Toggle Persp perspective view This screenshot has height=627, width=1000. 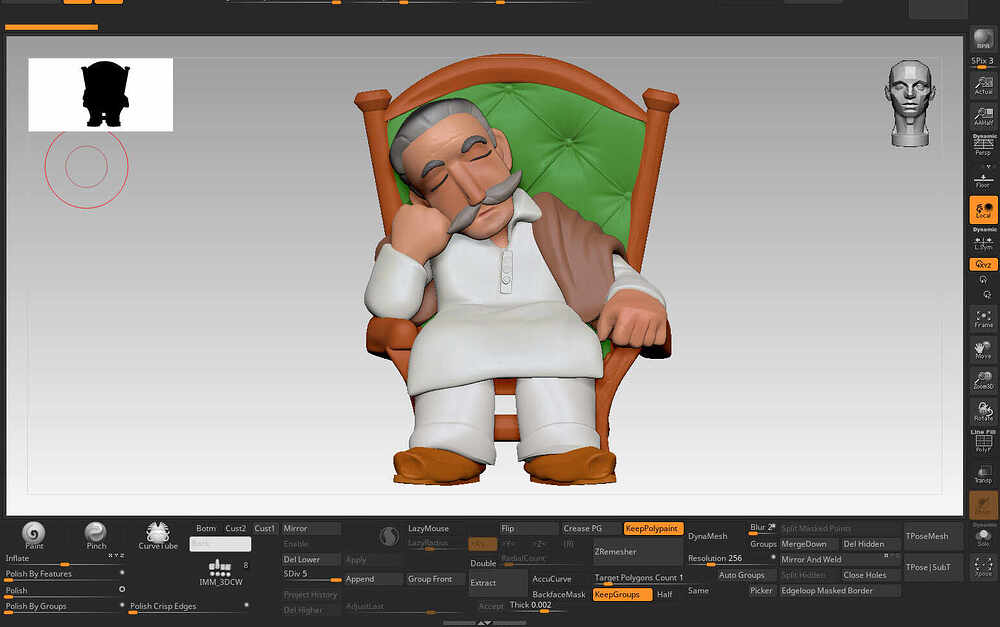pyautogui.click(x=983, y=145)
